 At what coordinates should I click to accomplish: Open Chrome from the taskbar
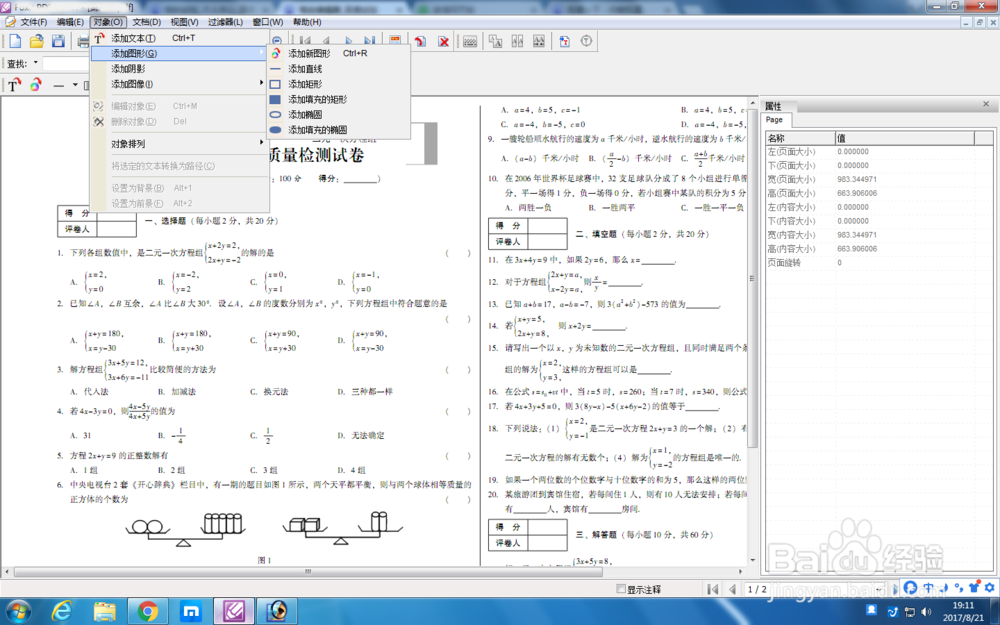pyautogui.click(x=148, y=611)
